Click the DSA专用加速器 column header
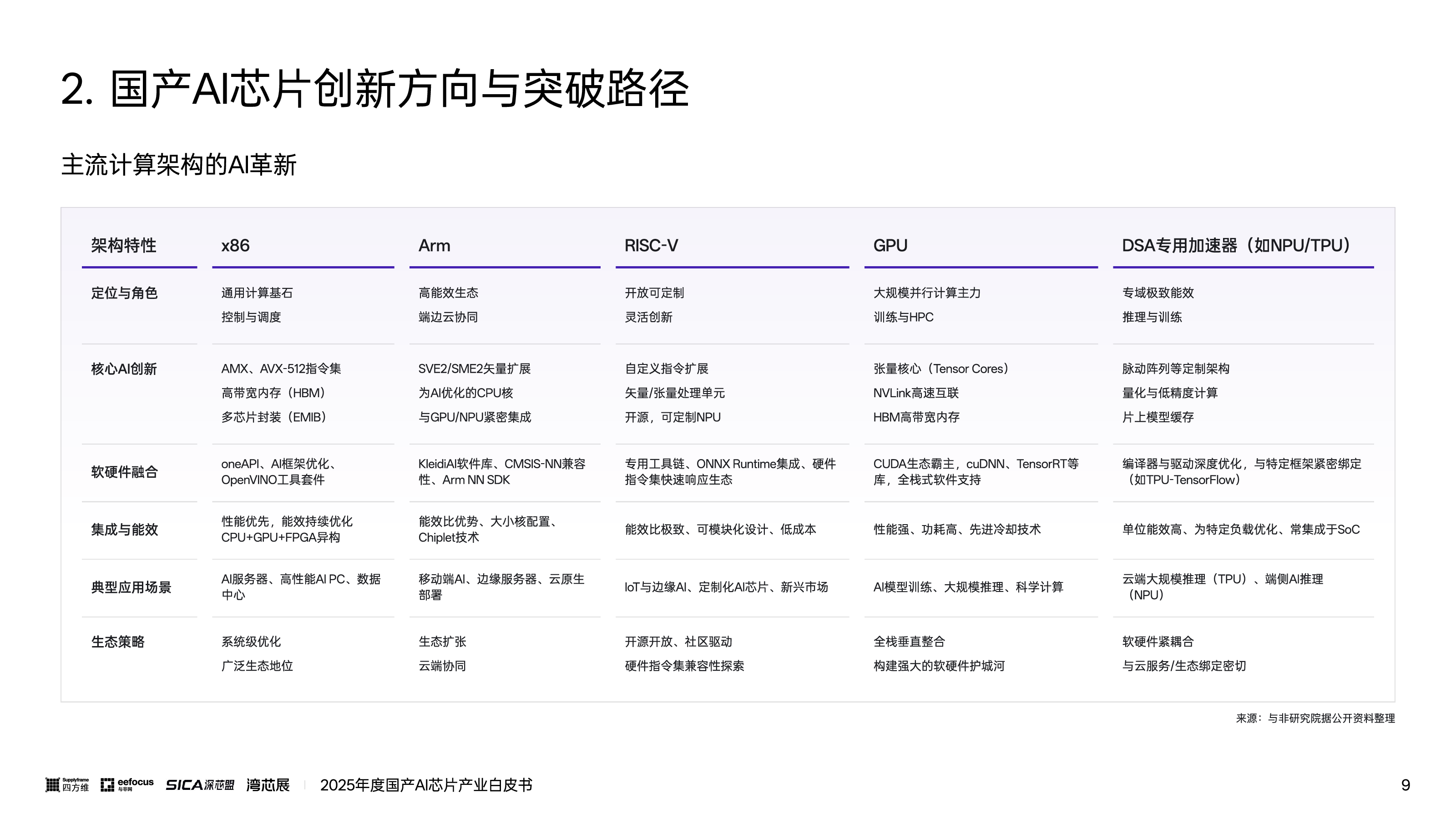Screen dimensions: 1456x819 coord(1236,245)
